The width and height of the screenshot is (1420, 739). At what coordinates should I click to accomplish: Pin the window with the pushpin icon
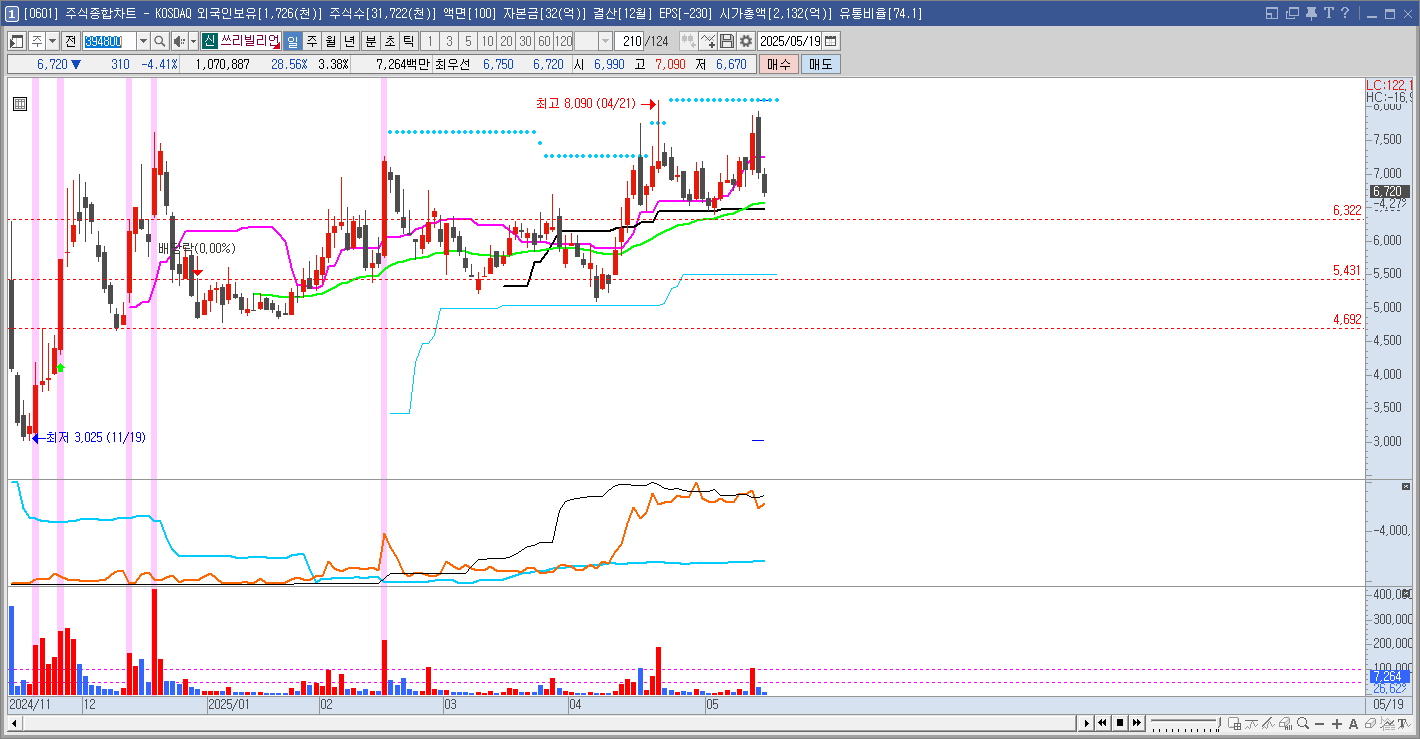tap(1310, 13)
